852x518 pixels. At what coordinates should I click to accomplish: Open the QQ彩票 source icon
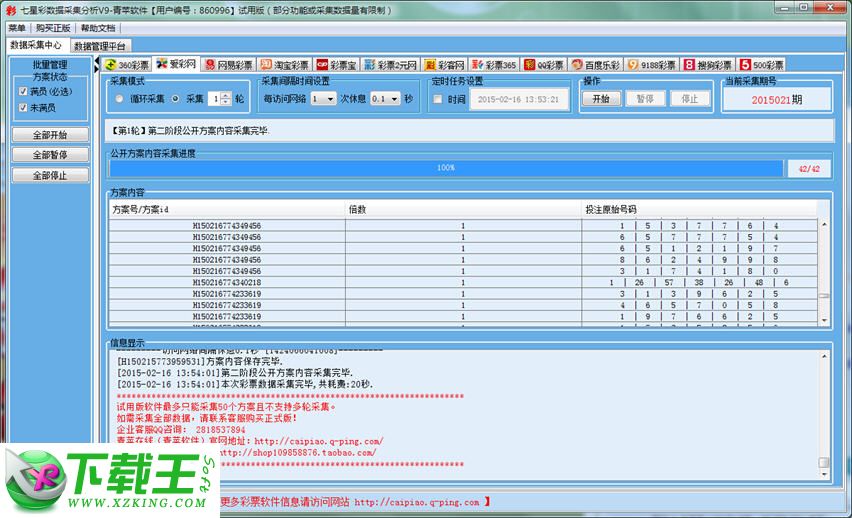pyautogui.click(x=529, y=64)
